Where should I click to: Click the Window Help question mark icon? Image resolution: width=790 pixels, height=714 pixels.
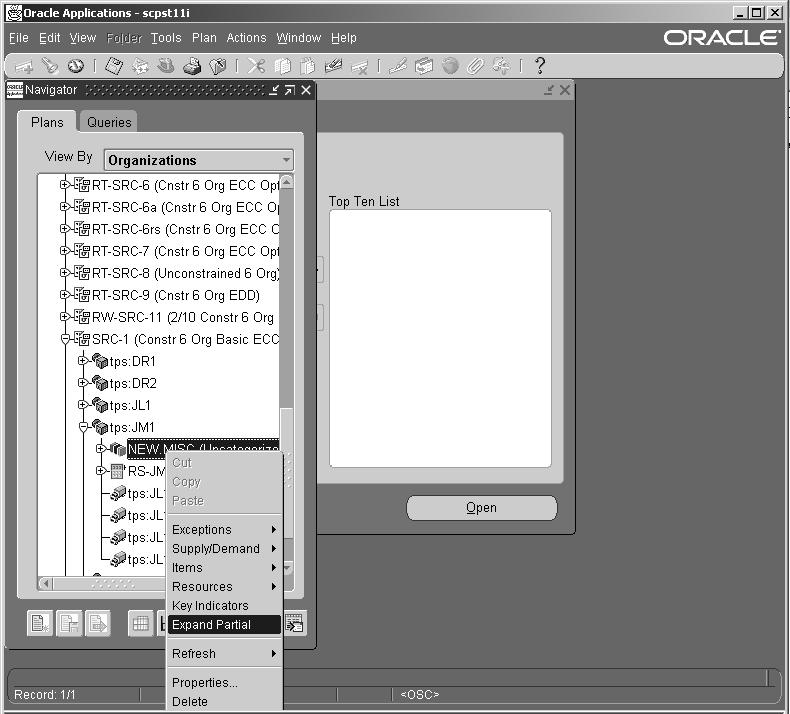pos(540,66)
